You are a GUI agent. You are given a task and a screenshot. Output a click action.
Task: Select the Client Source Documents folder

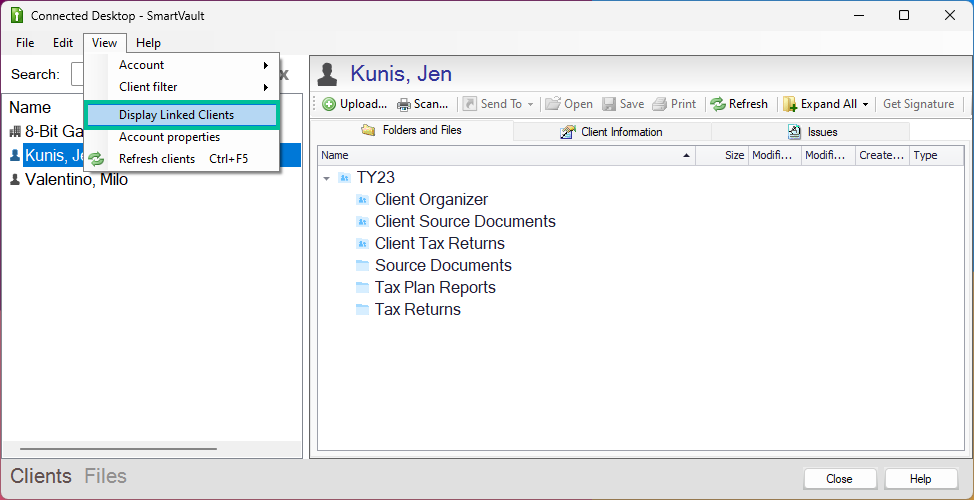coord(465,221)
